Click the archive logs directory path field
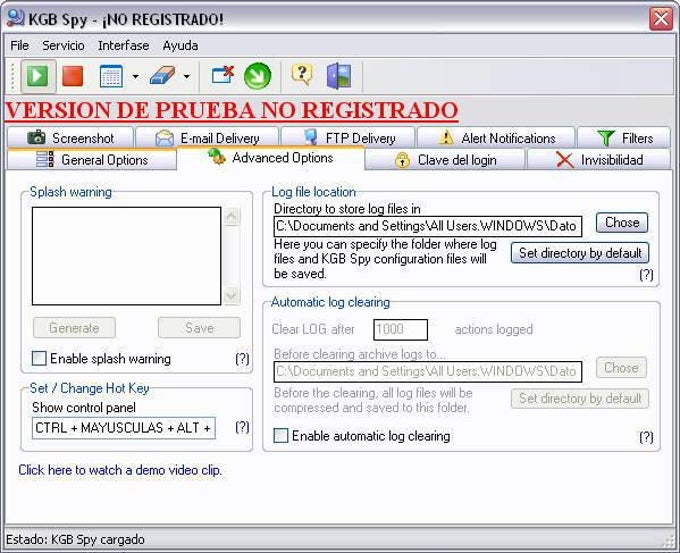Screen dimensions: 680x553 tap(428, 372)
